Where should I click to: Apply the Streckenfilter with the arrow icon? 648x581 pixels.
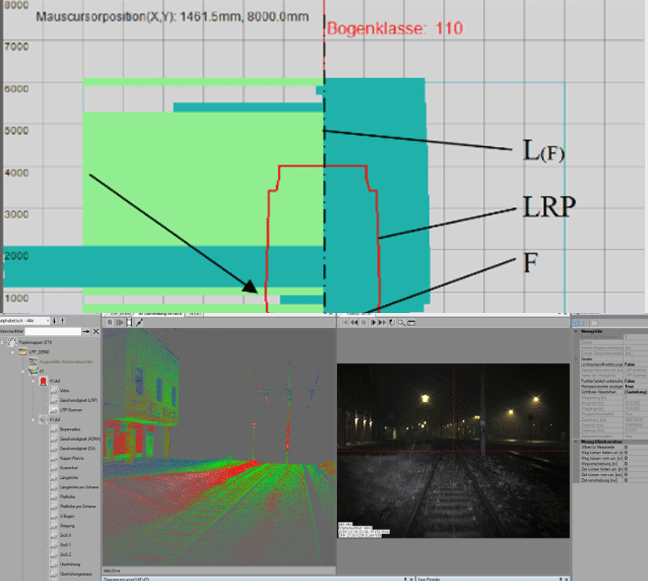(x=87, y=331)
